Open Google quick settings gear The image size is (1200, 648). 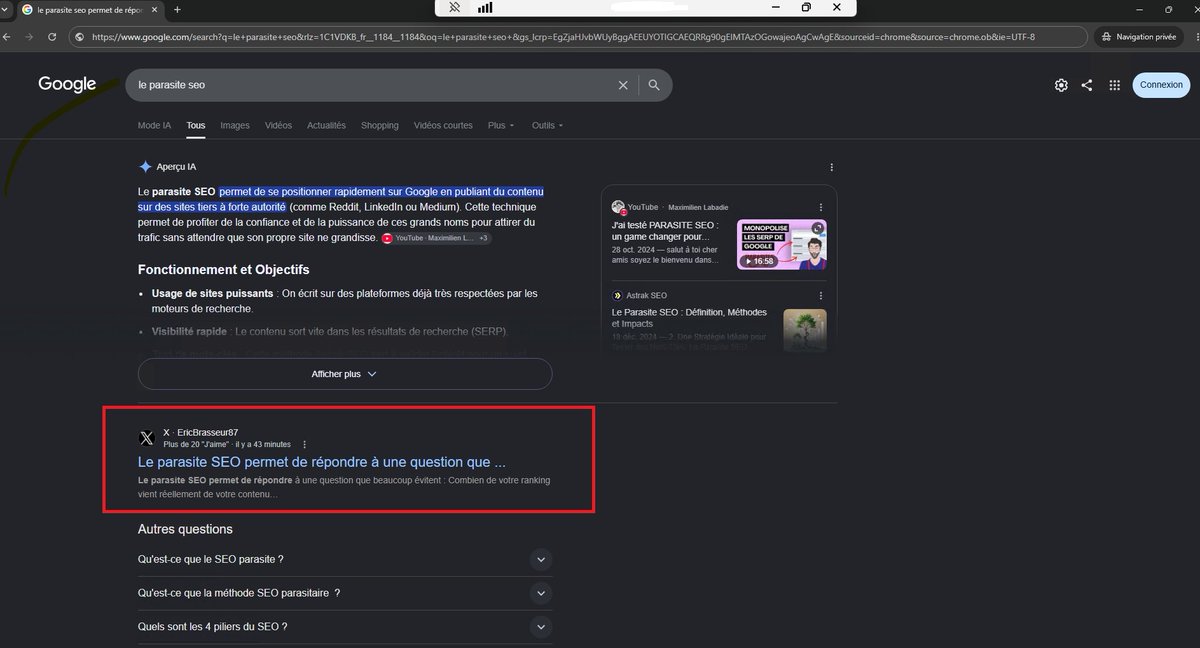(x=1061, y=85)
